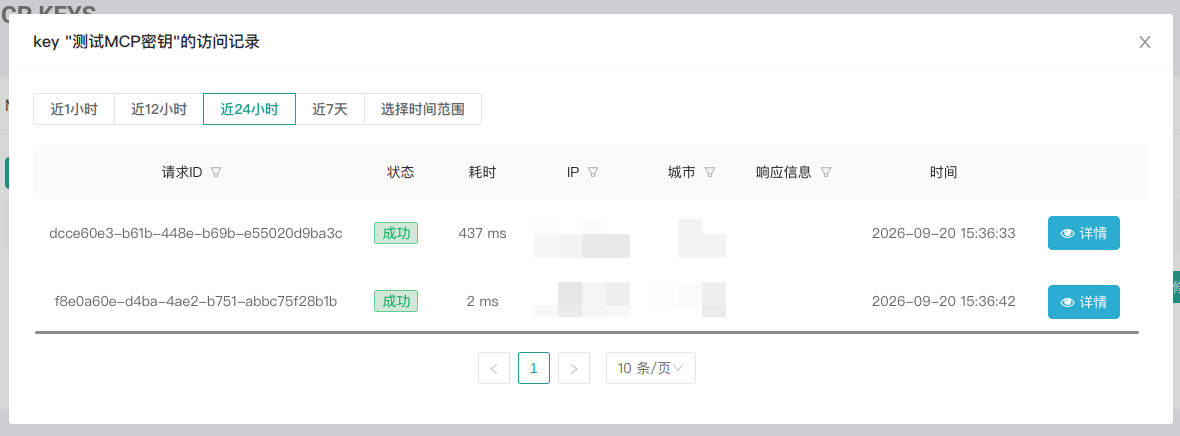Click the 请求ID column header label

pyautogui.click(x=182, y=172)
